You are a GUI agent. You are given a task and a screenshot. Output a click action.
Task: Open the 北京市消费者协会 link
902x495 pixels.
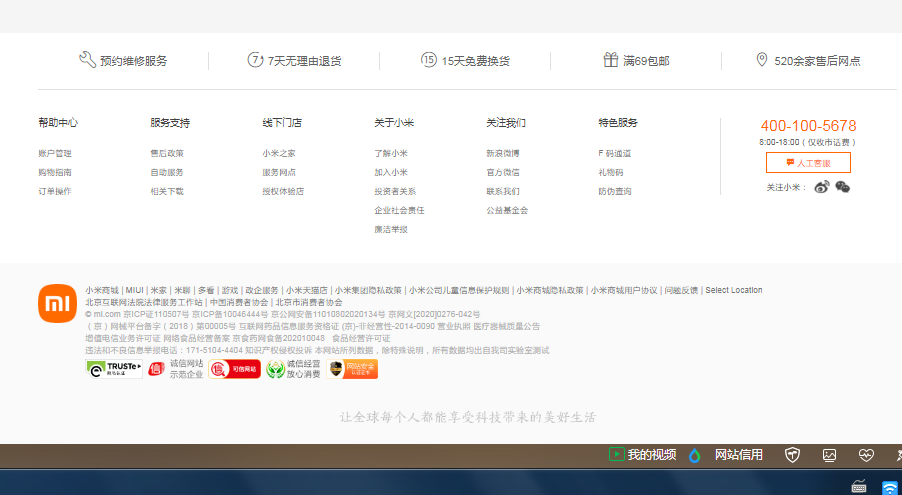pos(309,302)
